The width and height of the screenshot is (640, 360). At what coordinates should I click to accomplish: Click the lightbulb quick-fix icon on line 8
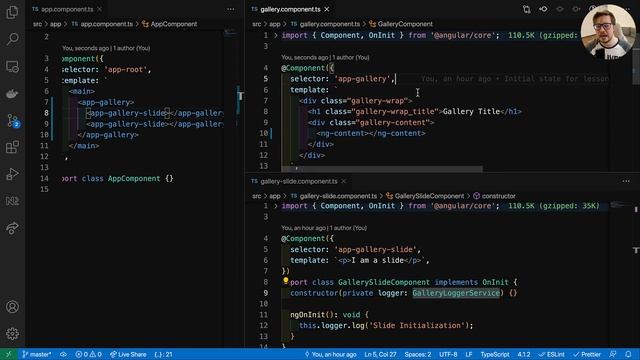(286, 281)
